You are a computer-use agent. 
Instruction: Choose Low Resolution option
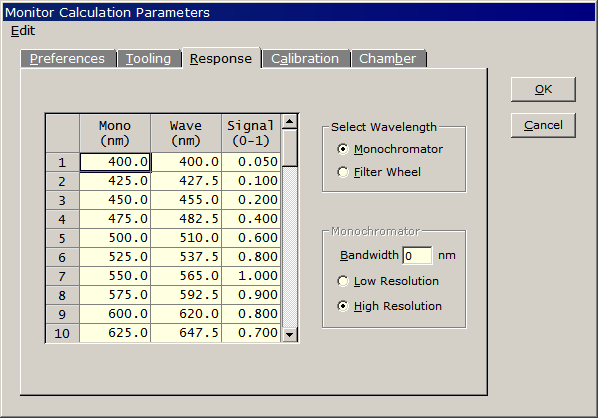(x=388, y=281)
